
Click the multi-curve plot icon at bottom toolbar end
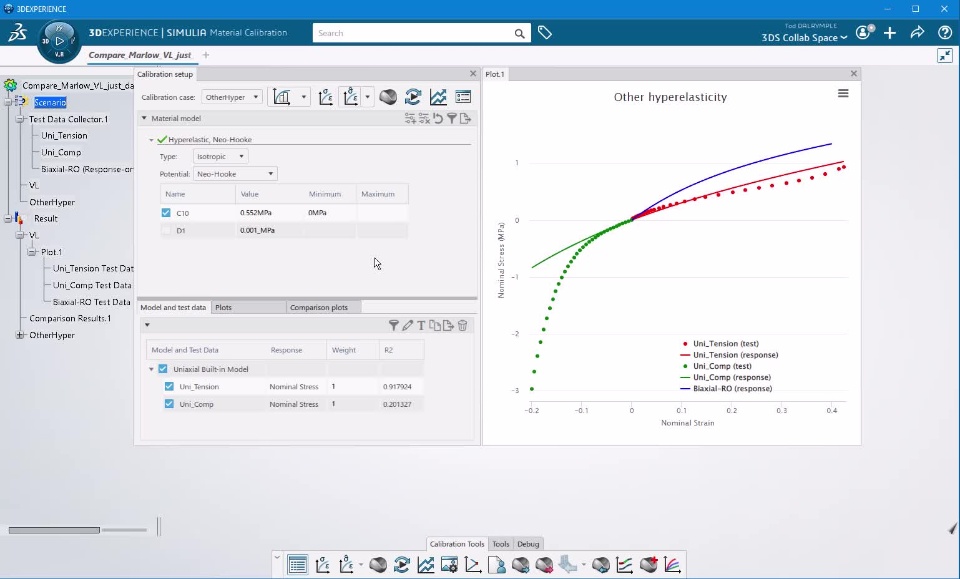[x=672, y=564]
